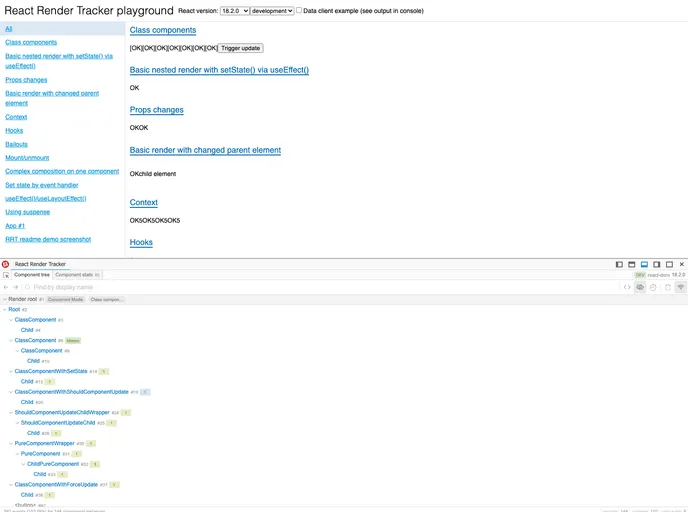This screenshot has width=688, height=512.
Task: Open useEffect()/useLayoutEffect() sidebar link
Action: [46, 198]
